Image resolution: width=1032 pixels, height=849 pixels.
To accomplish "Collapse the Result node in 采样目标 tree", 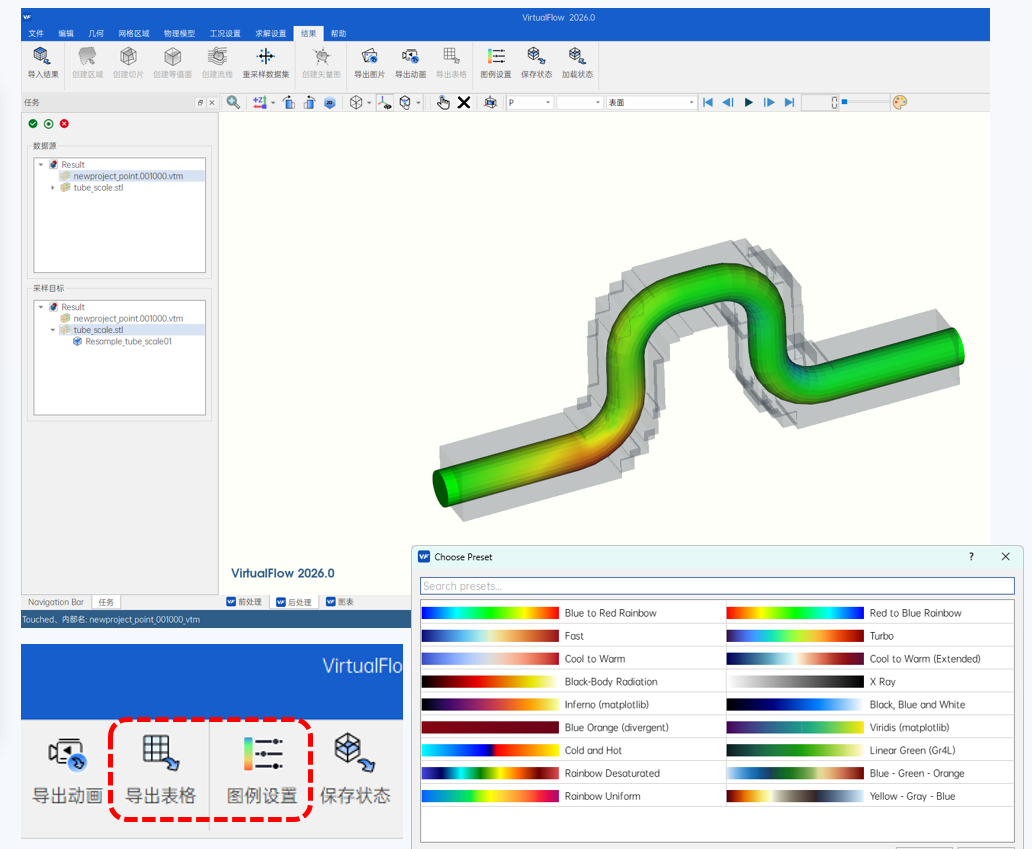I will pos(41,307).
